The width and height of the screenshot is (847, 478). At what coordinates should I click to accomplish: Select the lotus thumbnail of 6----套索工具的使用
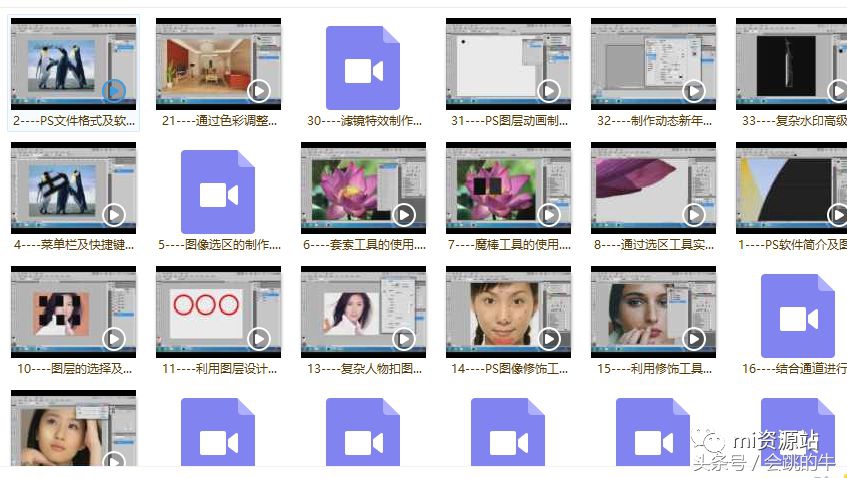[x=363, y=188]
